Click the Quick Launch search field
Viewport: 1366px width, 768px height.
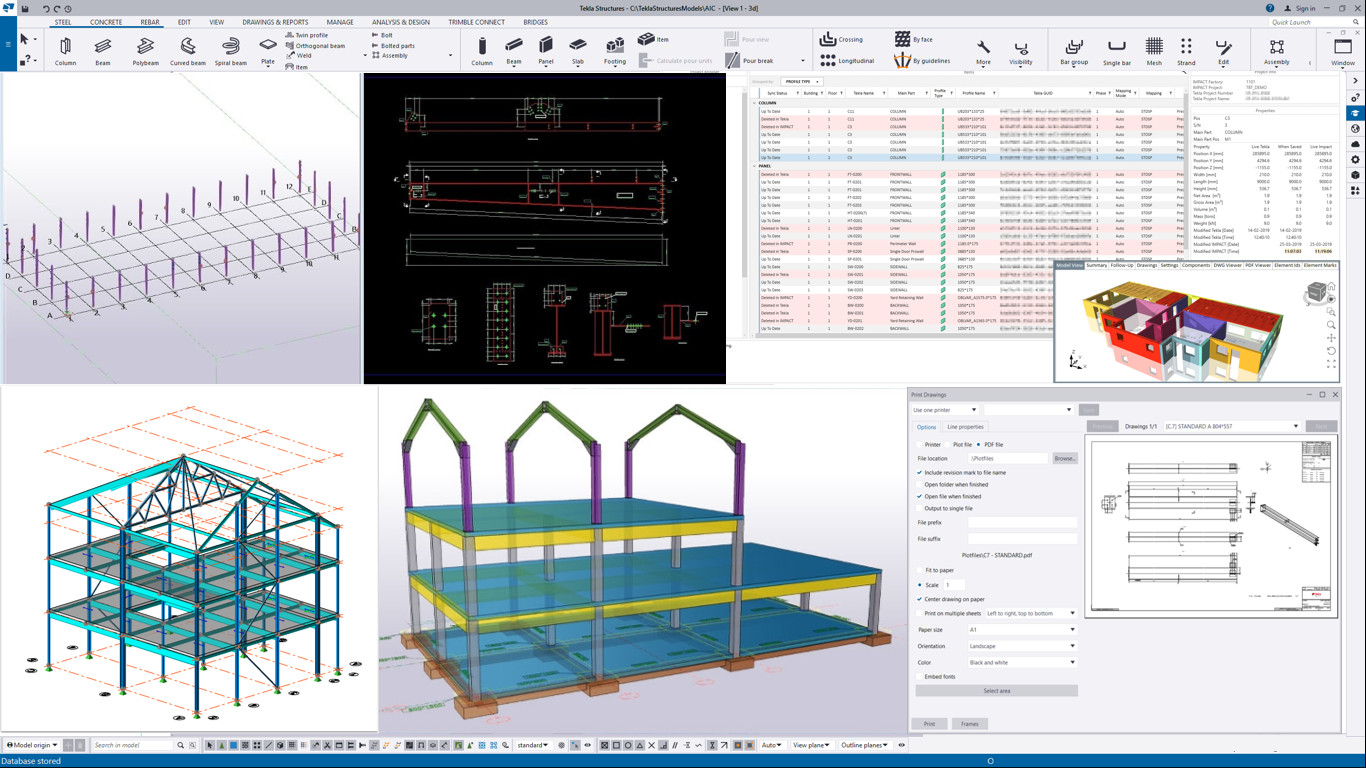click(1308, 22)
